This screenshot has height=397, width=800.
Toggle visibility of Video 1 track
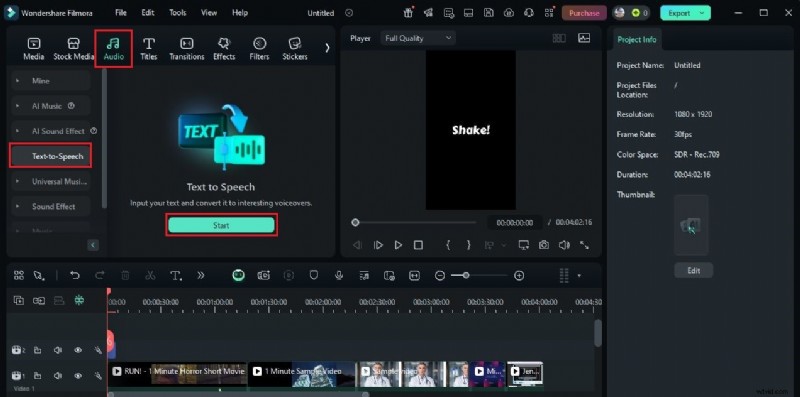tap(78, 376)
